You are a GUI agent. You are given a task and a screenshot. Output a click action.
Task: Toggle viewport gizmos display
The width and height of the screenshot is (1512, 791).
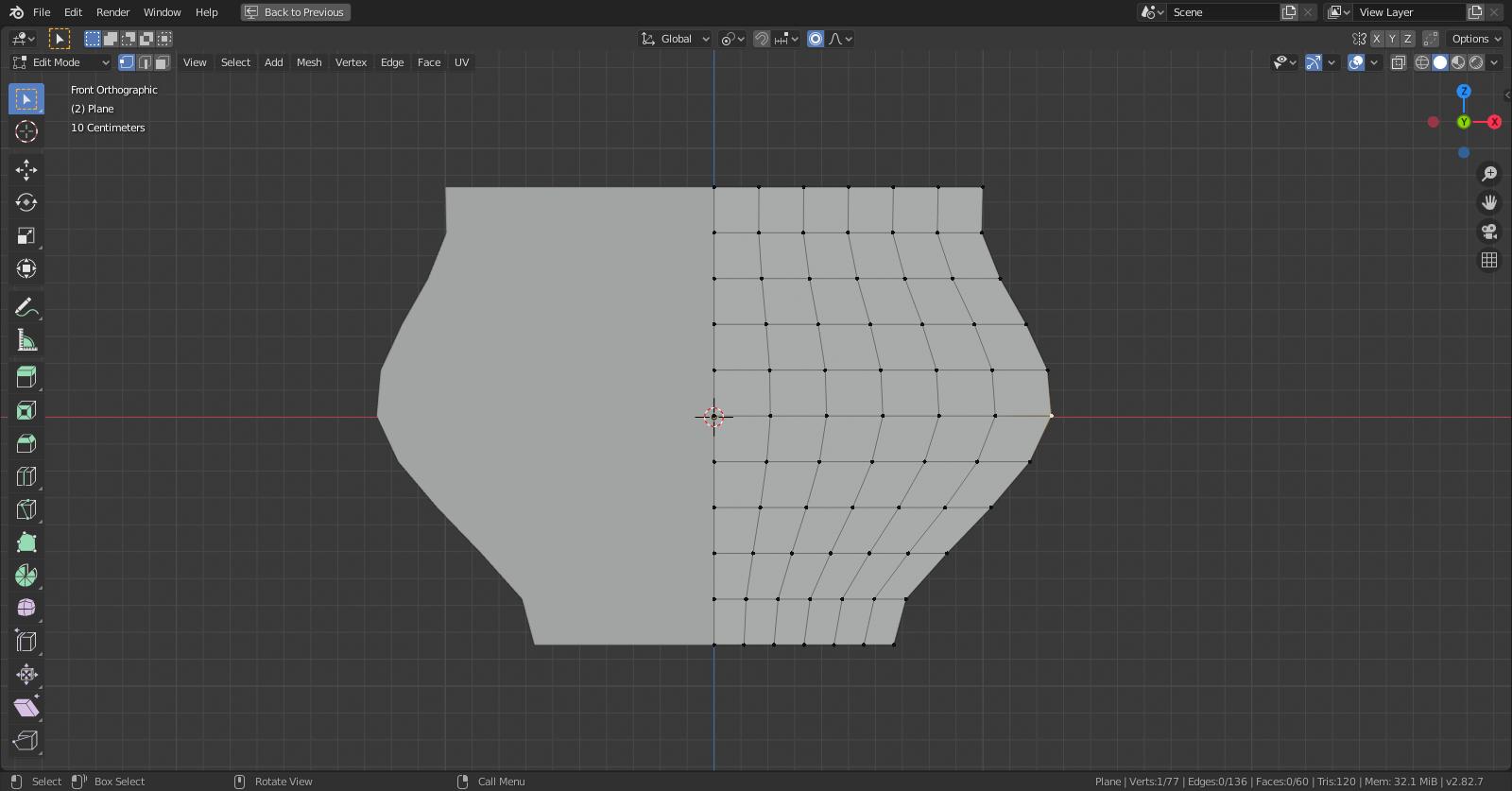click(1314, 62)
